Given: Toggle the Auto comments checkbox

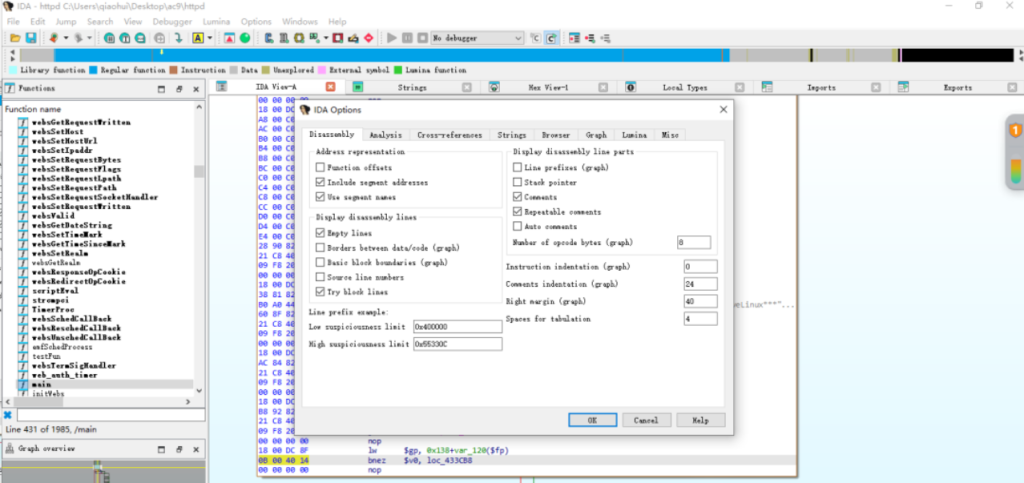Looking at the screenshot, I should pyautogui.click(x=517, y=227).
